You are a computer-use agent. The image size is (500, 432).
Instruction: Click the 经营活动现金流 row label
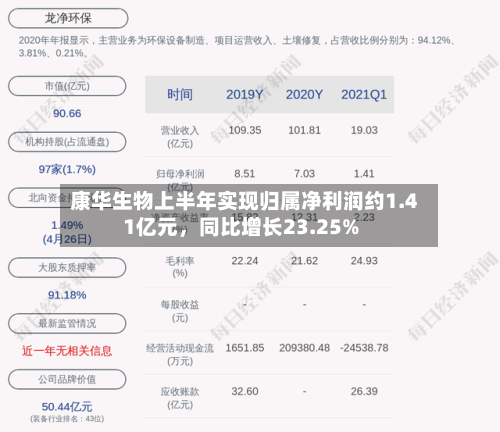click(x=180, y=355)
